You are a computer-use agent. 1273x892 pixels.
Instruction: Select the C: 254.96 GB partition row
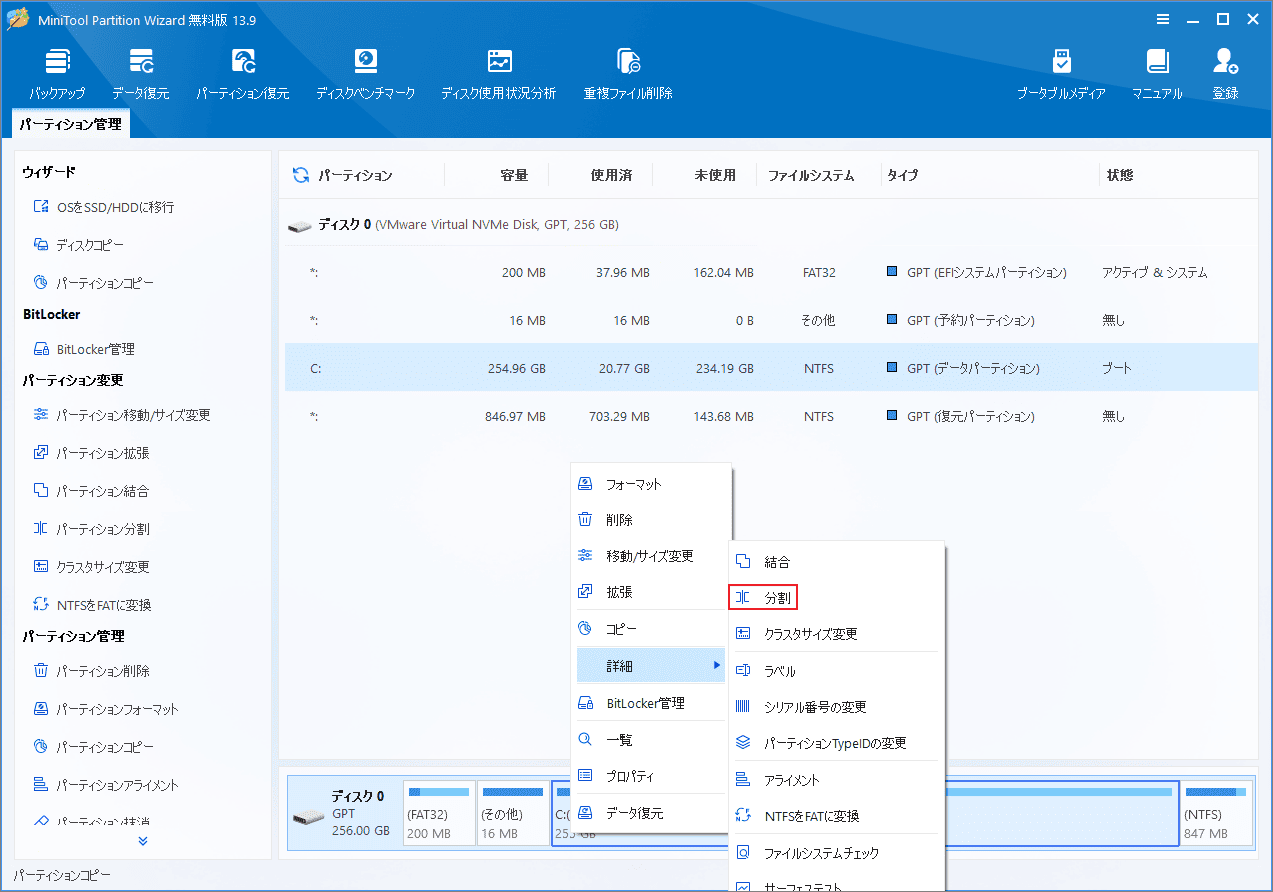click(x=771, y=368)
